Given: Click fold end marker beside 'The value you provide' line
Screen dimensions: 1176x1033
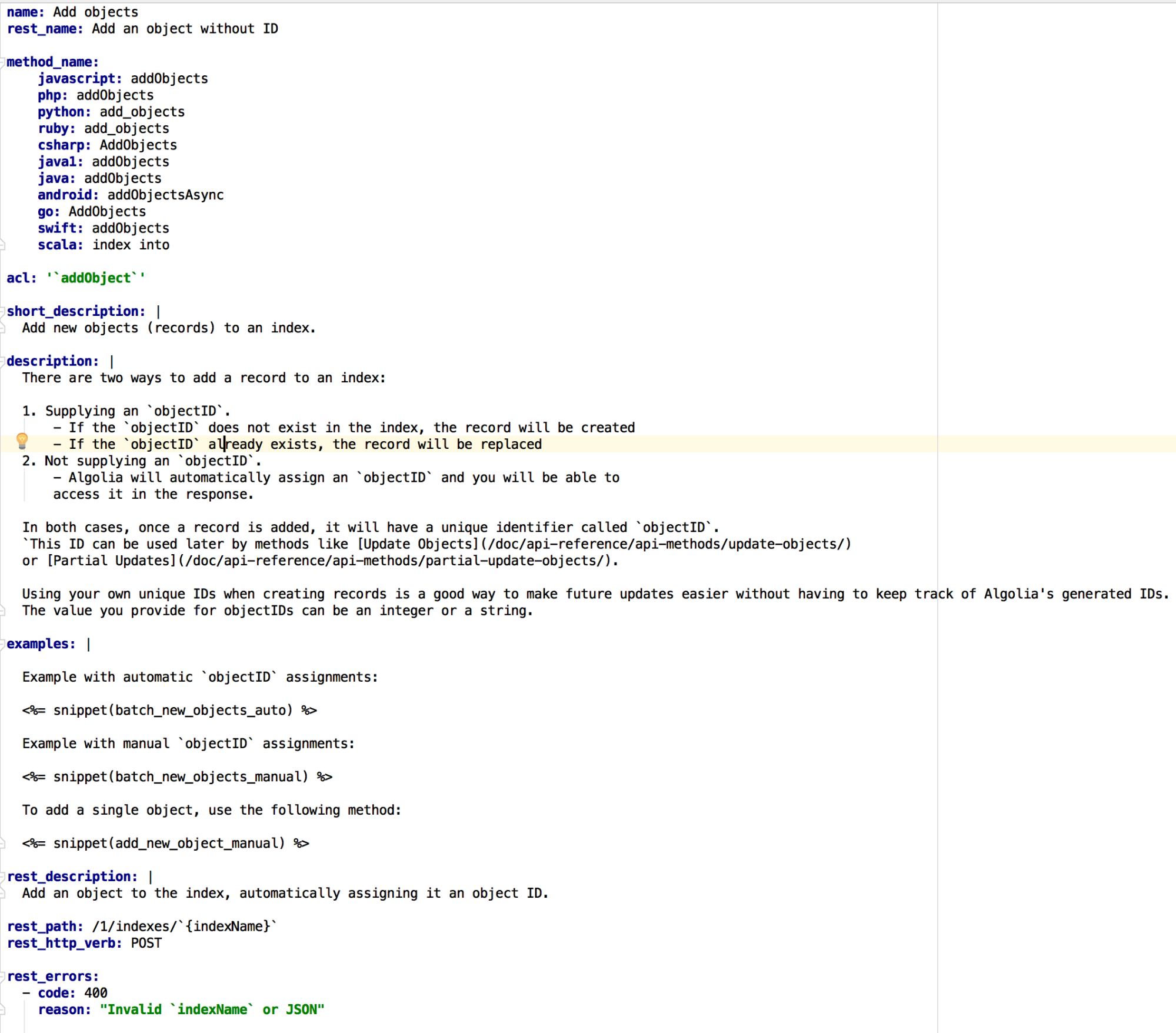Looking at the screenshot, I should click(2, 611).
